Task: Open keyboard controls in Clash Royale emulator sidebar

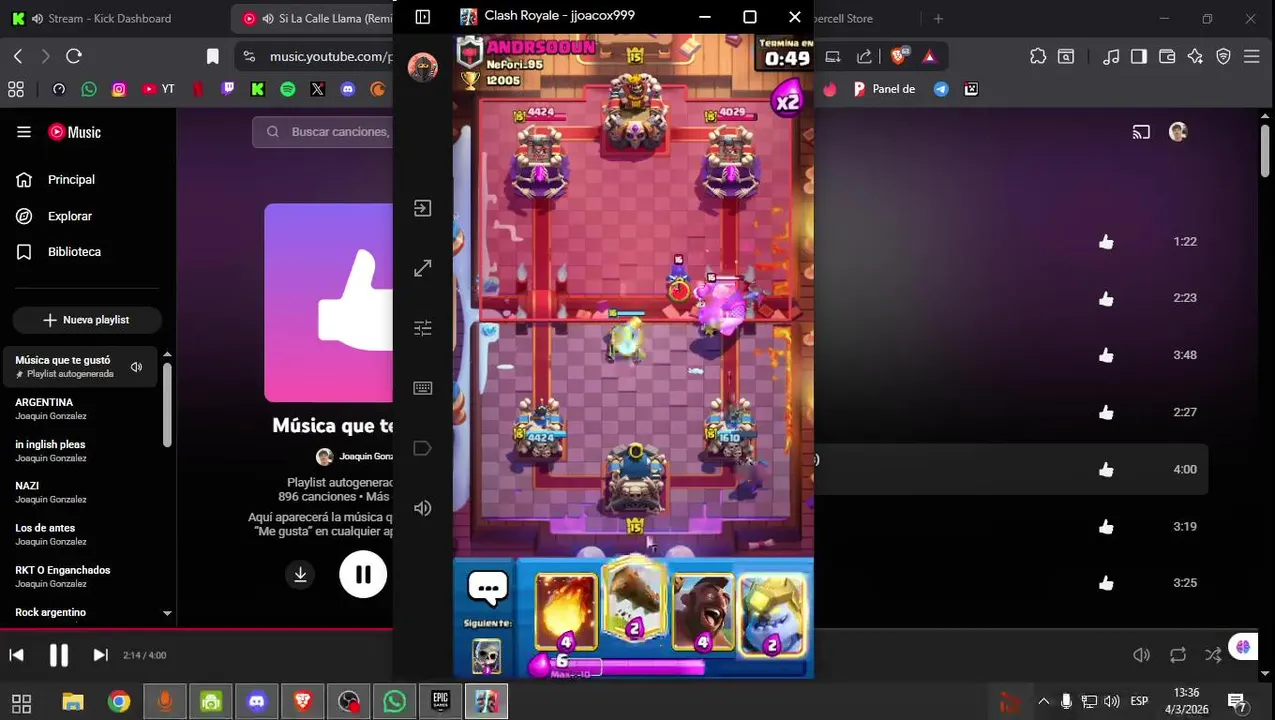Action: tap(423, 388)
